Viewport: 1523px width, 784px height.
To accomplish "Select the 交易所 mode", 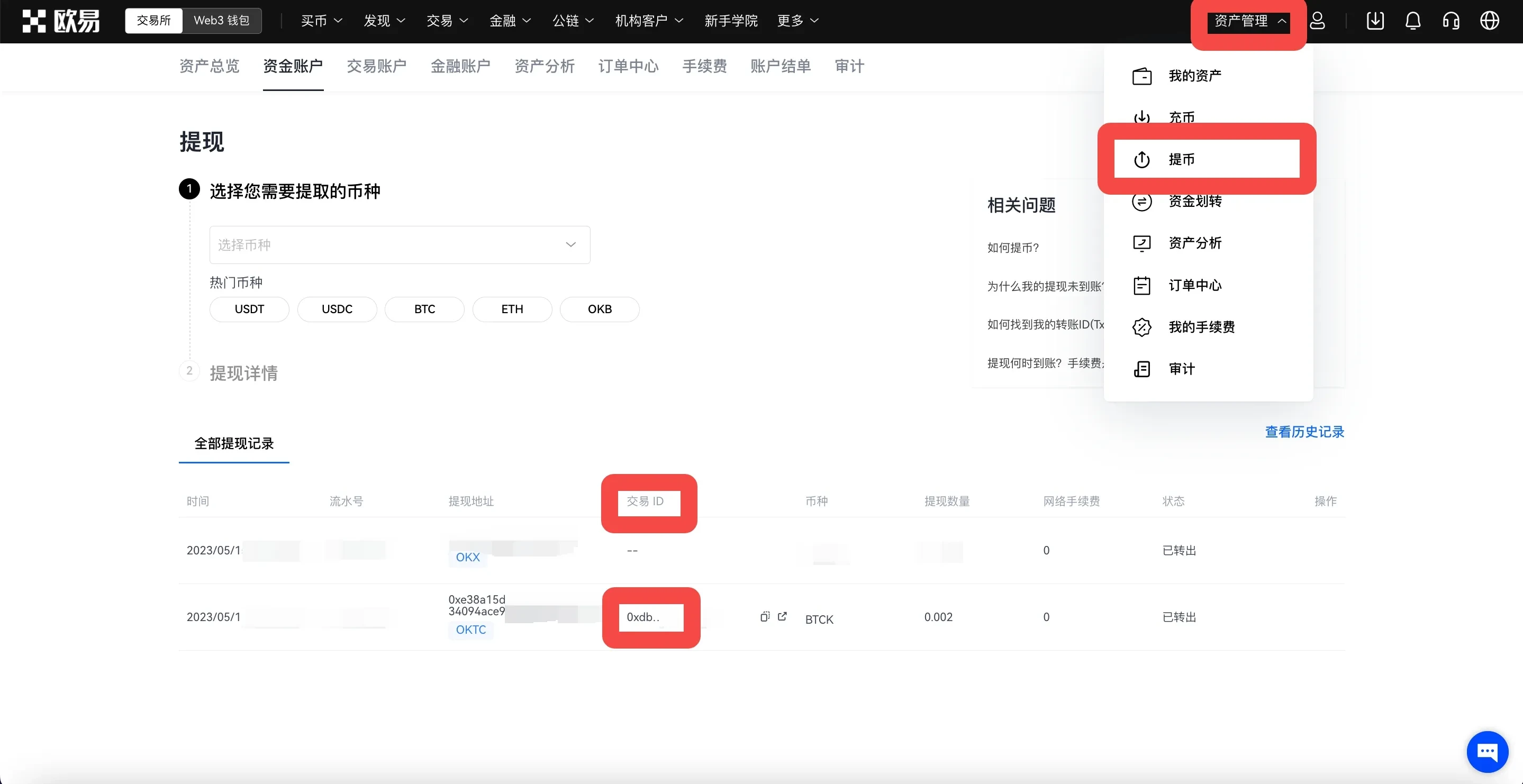I will [153, 20].
